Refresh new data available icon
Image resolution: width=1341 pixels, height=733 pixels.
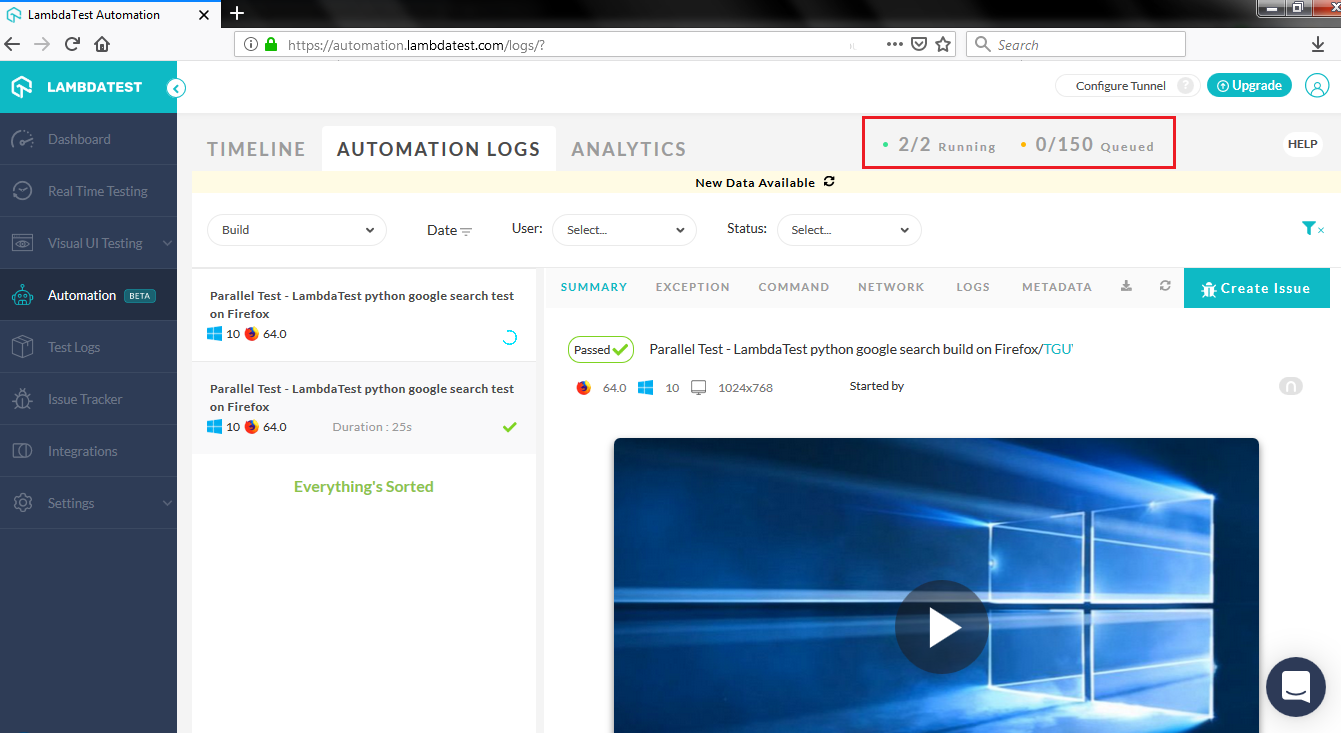(x=828, y=182)
